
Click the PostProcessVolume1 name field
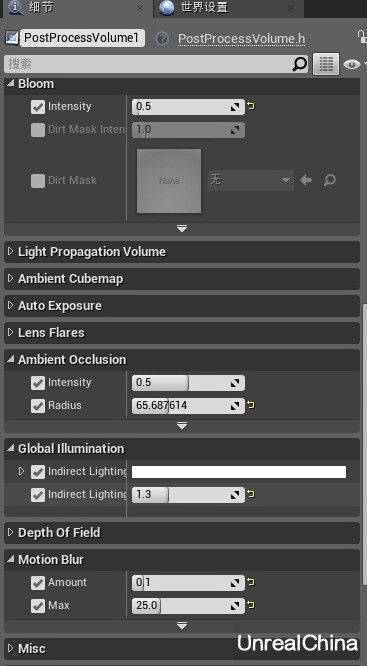point(82,38)
